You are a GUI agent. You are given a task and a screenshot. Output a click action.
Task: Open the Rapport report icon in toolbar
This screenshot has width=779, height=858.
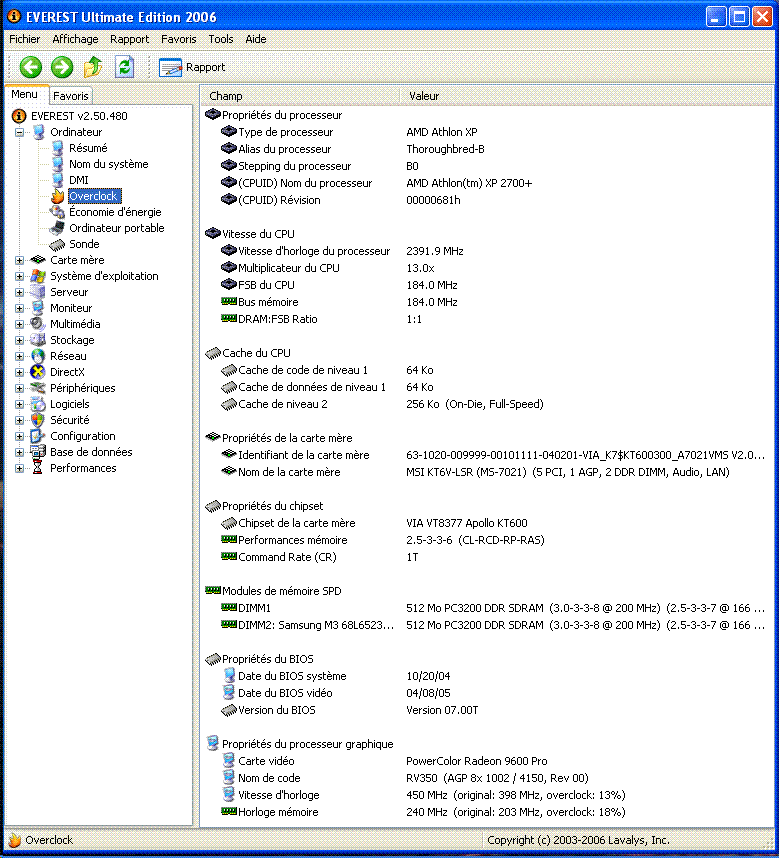tap(170, 67)
